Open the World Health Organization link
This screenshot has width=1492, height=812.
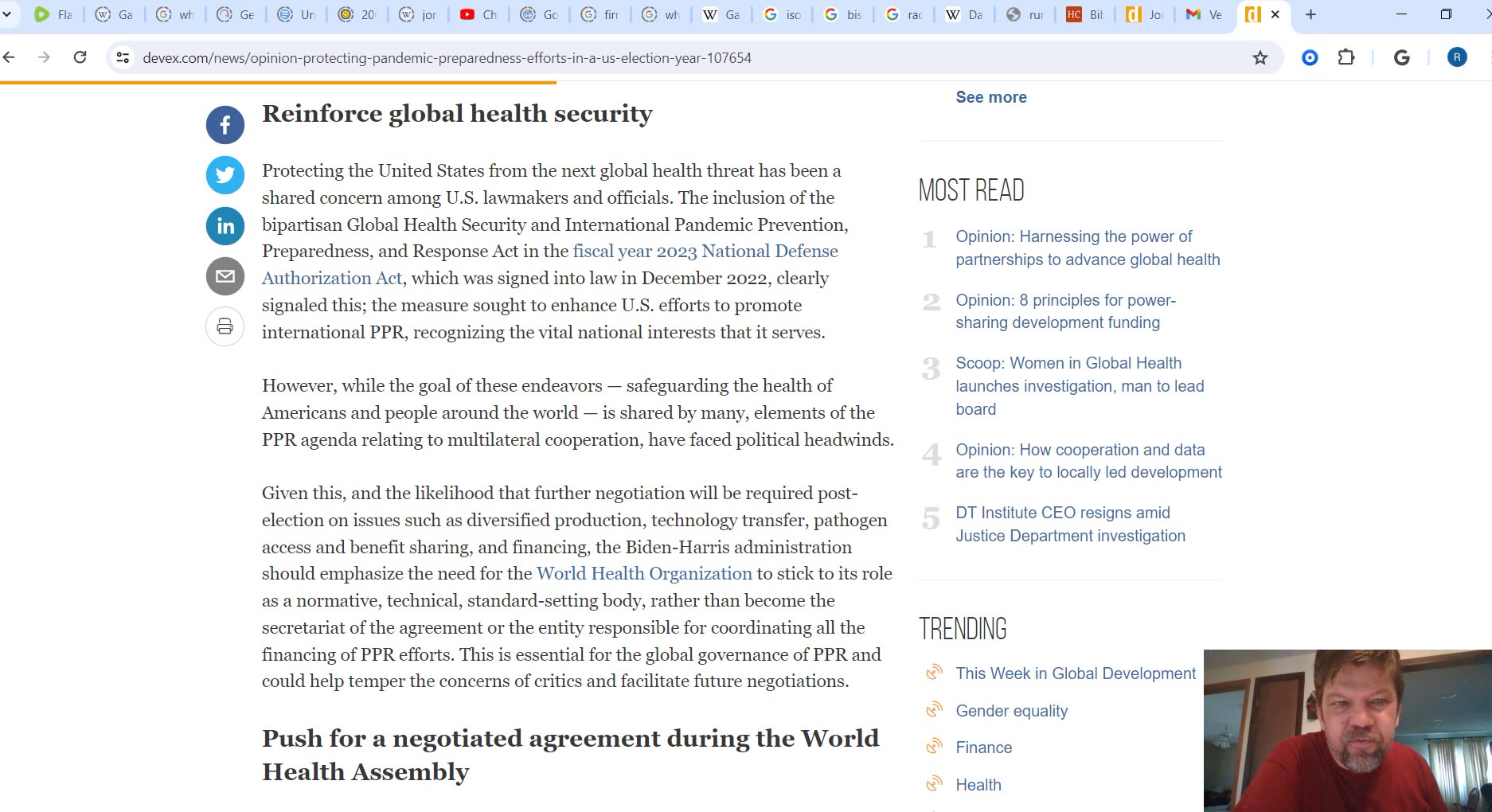pyautogui.click(x=643, y=573)
